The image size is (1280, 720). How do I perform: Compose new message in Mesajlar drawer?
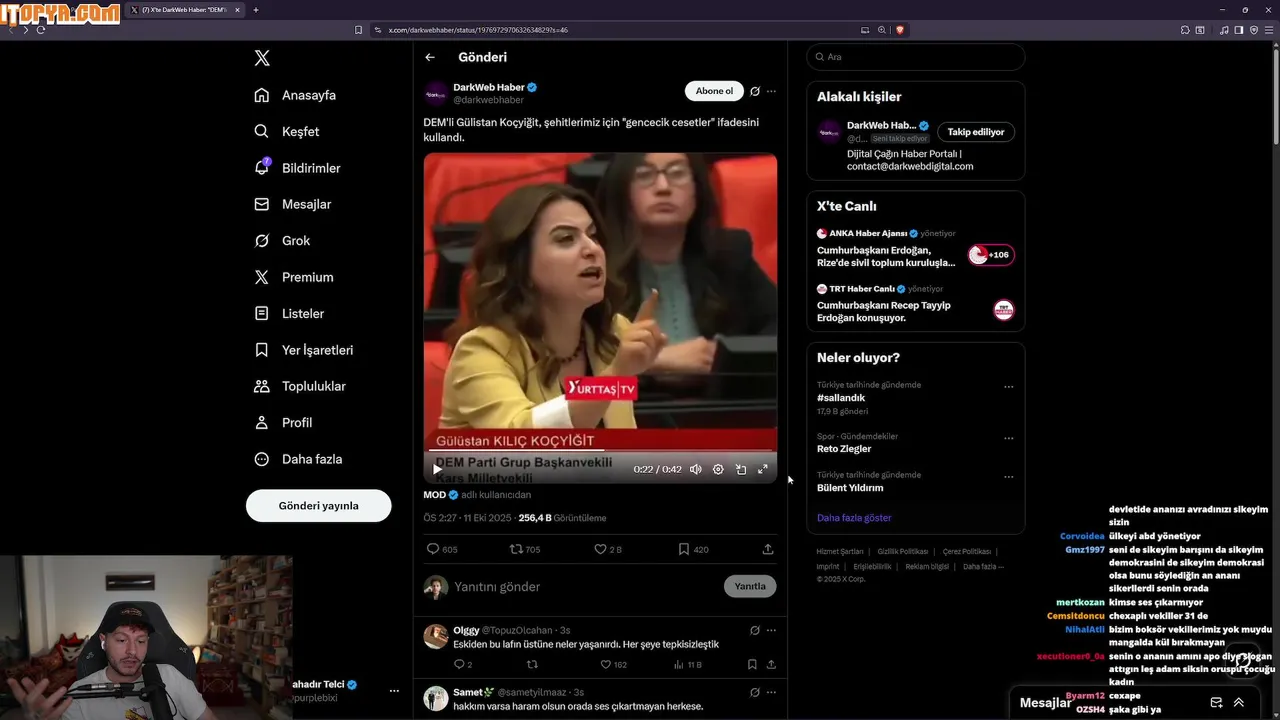click(x=1216, y=703)
